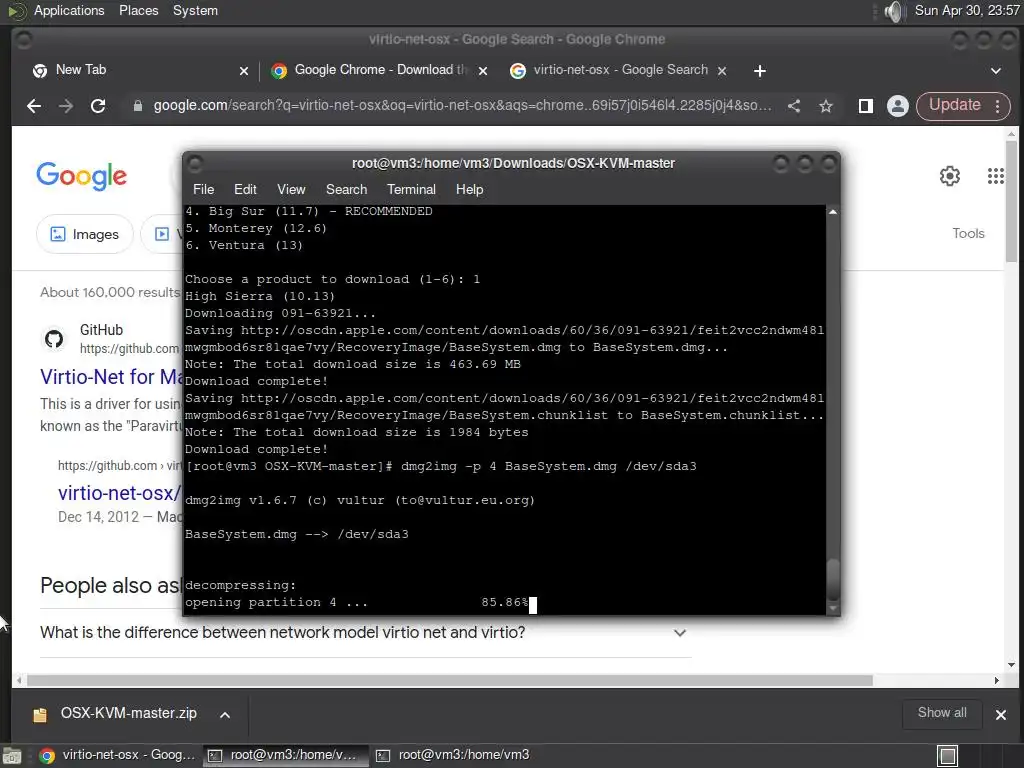The height and width of the screenshot is (768, 1024).
Task: Click the terminal window menu icon
Action: click(195, 163)
